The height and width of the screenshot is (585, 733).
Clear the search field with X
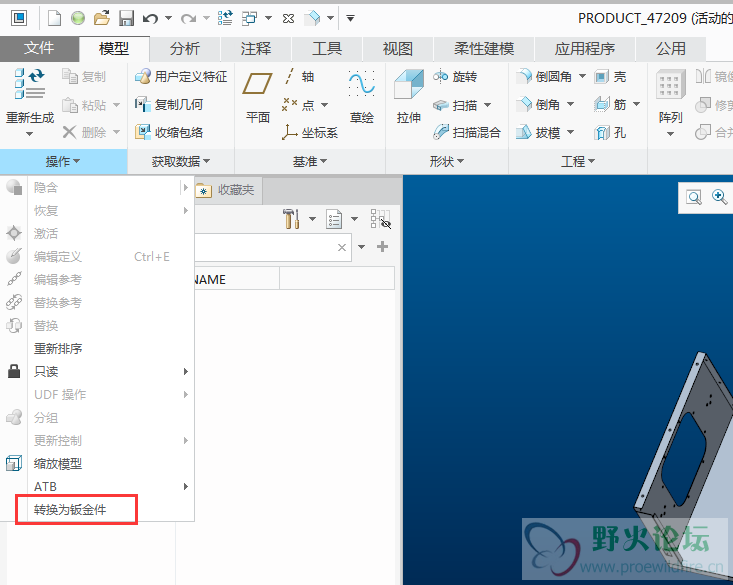[x=342, y=247]
